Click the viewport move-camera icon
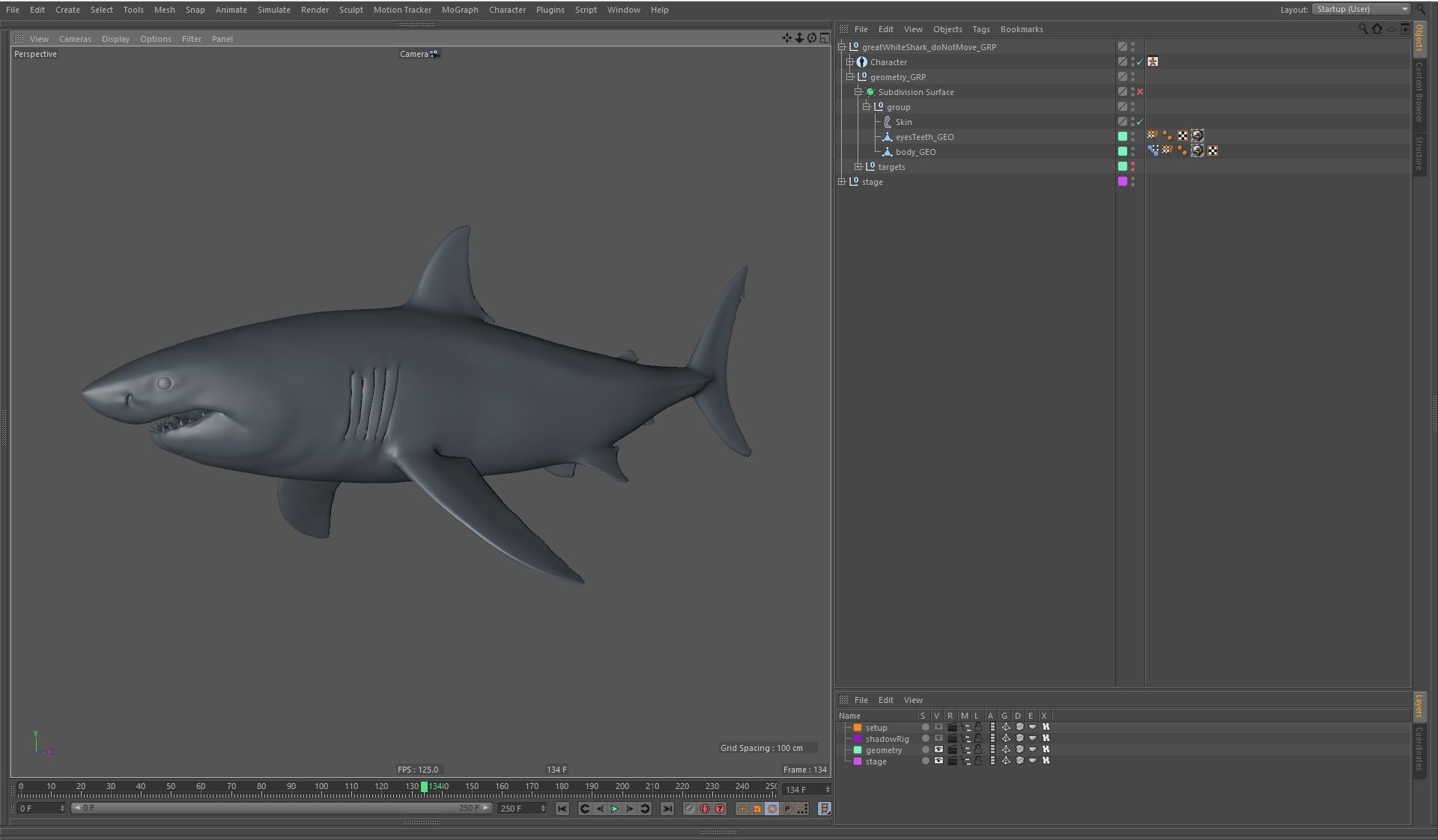The height and width of the screenshot is (840, 1438). point(786,38)
